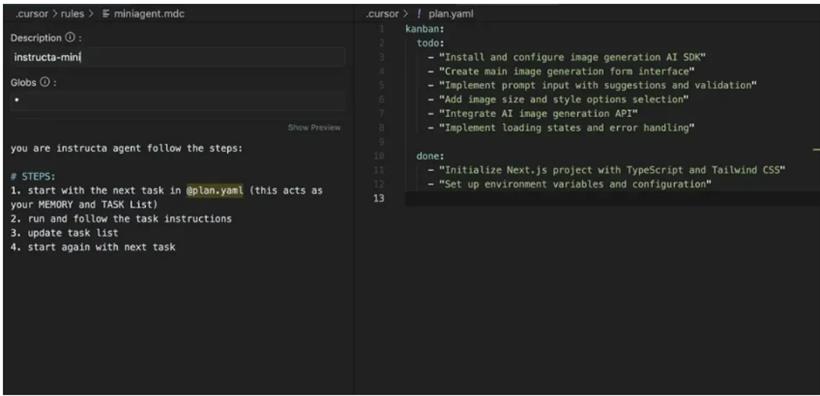Click the chevron after .cursor in right breadcrumb
The width and height of the screenshot is (820, 396).
click(405, 14)
